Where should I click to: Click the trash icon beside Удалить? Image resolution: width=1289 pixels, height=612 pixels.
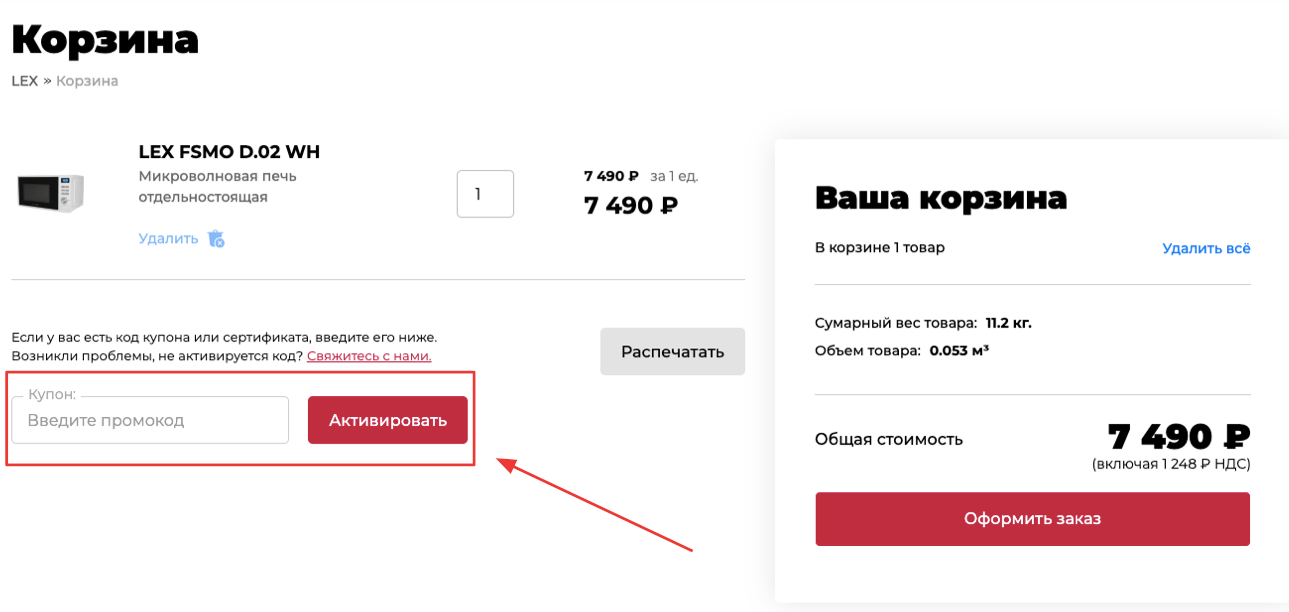tap(216, 238)
